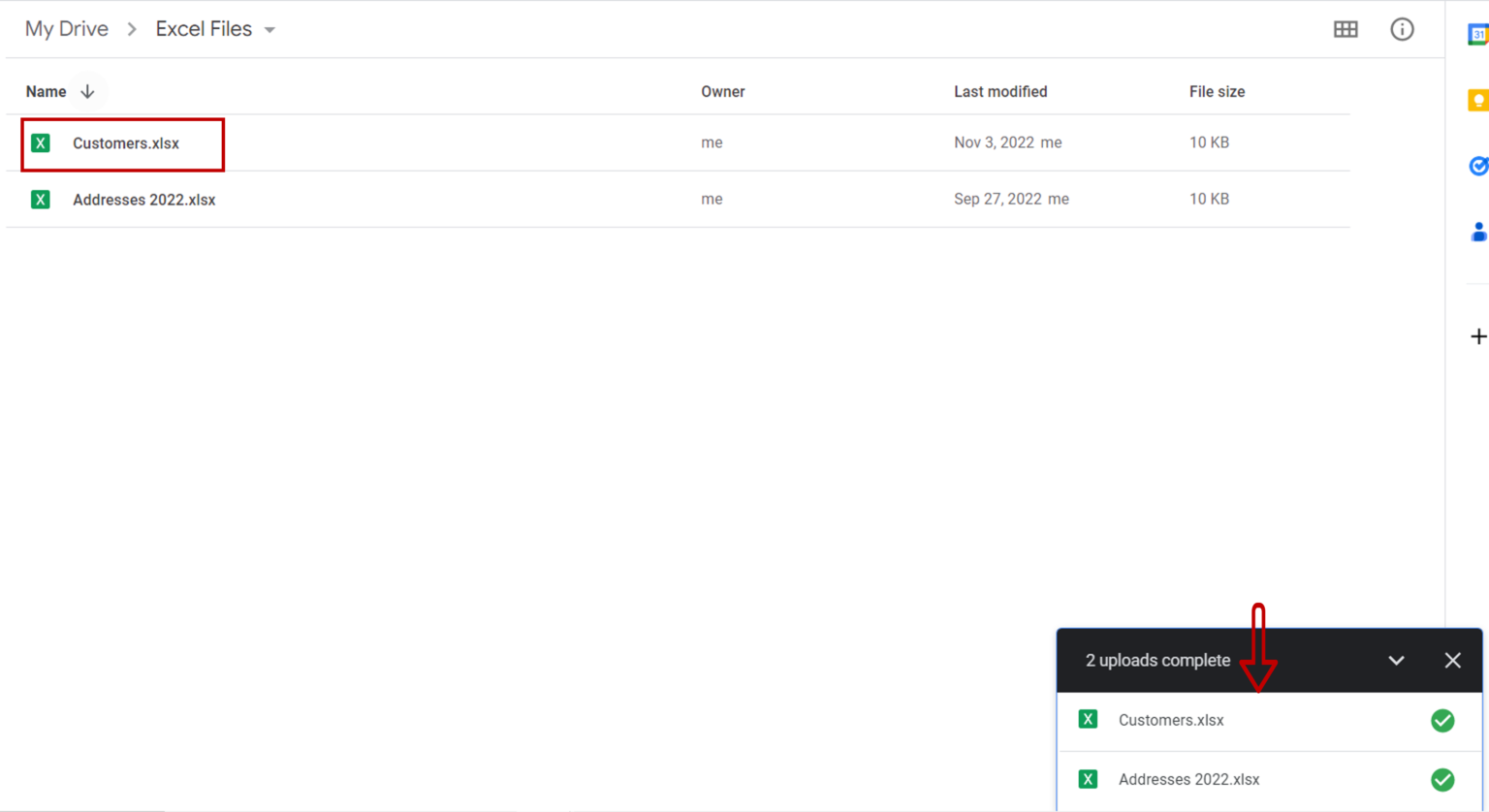Click Customers.xlsx in the uploads panel
1489x812 pixels.
(x=1170, y=720)
